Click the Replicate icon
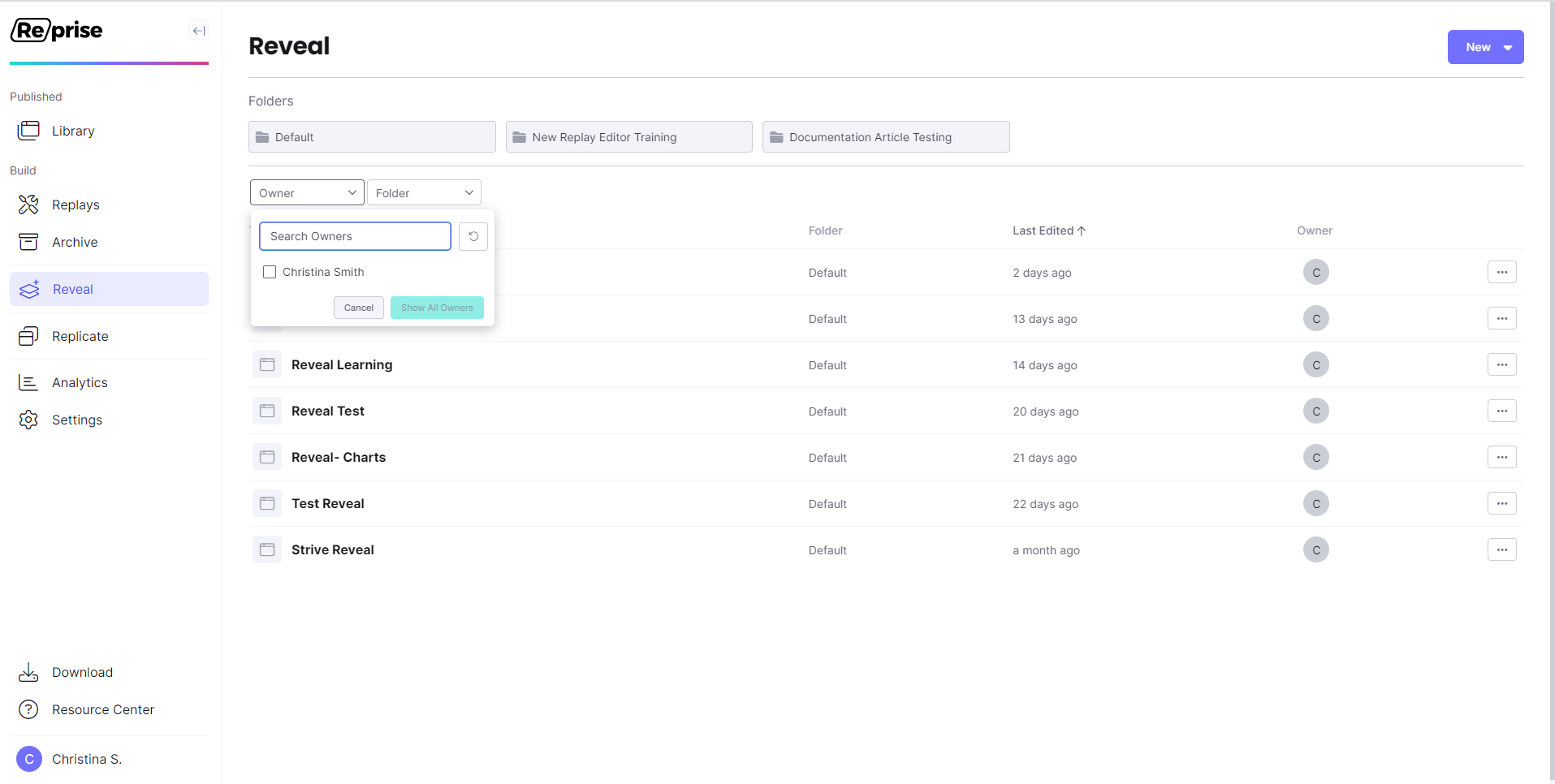The height and width of the screenshot is (784, 1555). click(28, 336)
